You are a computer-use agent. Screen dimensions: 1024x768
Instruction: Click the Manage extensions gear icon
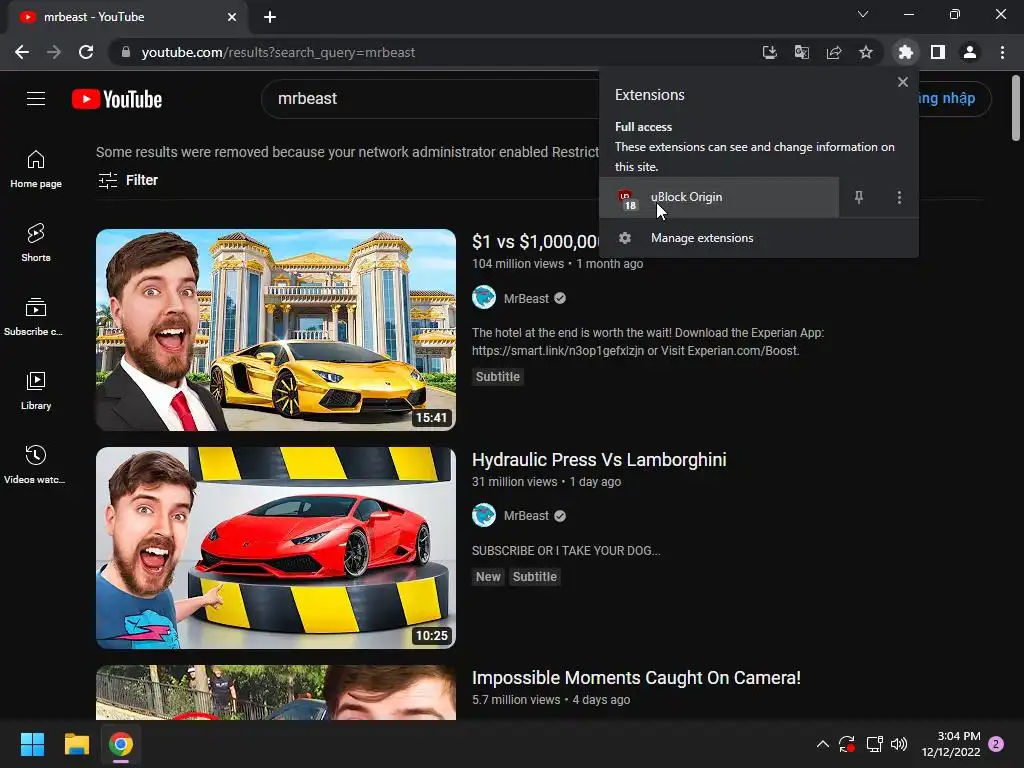tap(625, 238)
